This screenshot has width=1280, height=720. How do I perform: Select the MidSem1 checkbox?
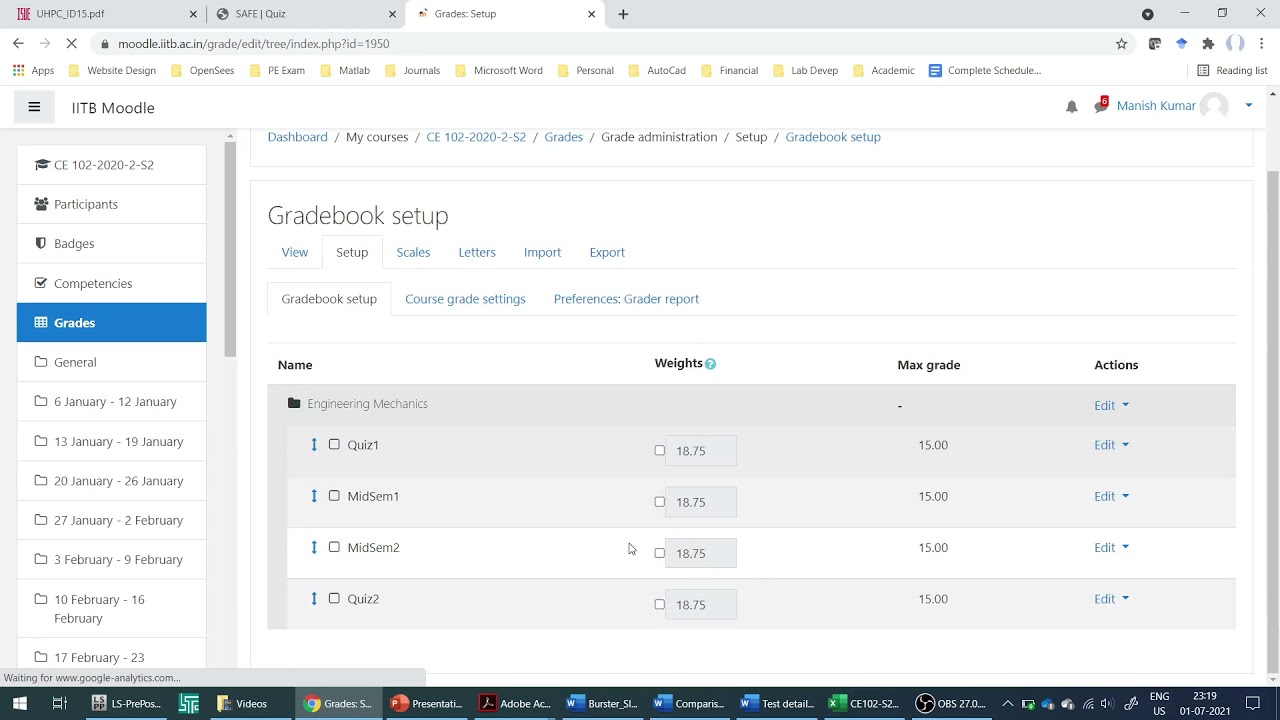334,496
